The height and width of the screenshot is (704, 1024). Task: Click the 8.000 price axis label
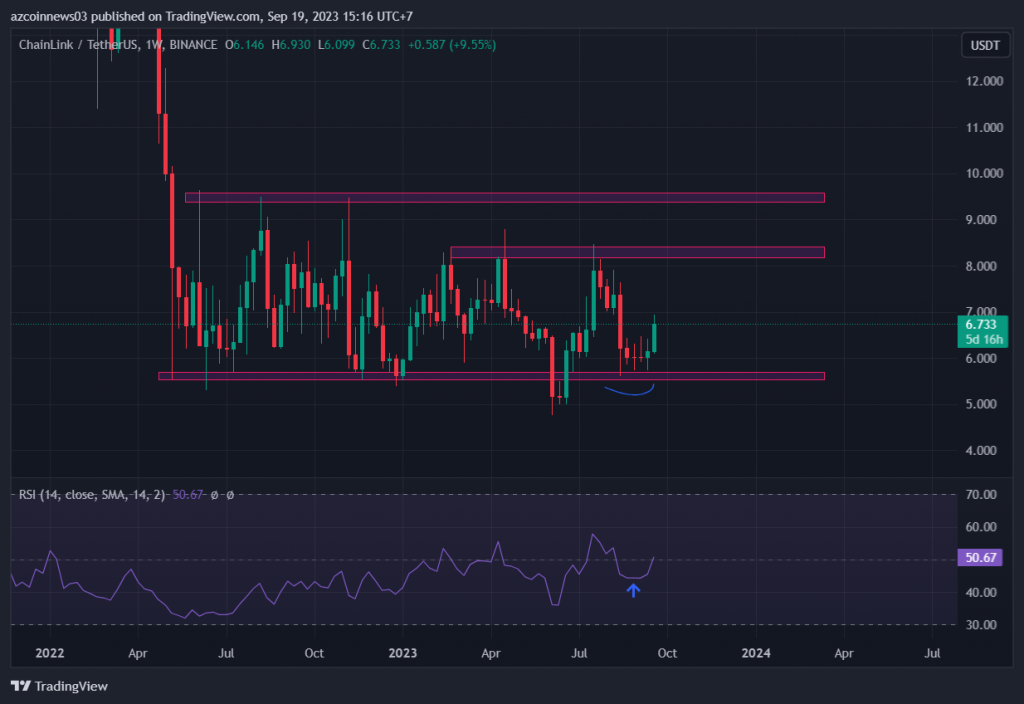984,266
